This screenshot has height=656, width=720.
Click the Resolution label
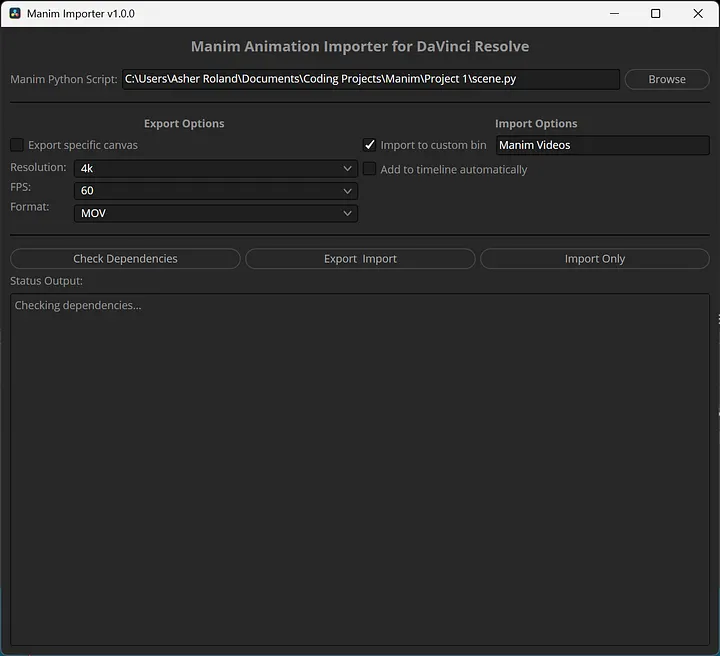coord(38,167)
